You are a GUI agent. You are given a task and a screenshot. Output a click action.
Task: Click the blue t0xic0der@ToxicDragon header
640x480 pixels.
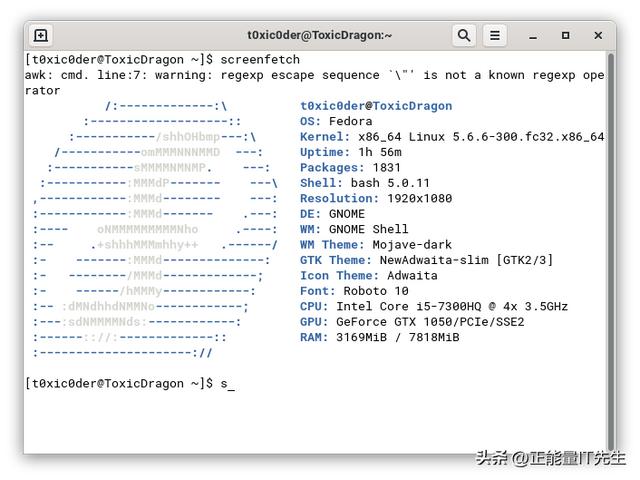[x=376, y=106]
